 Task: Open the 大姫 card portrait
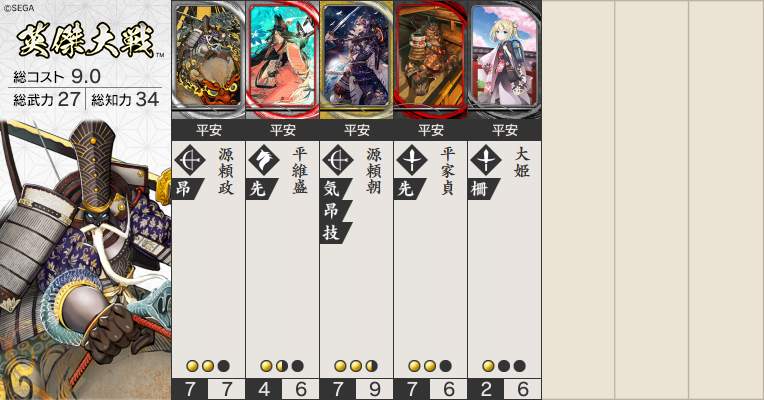pyautogui.click(x=505, y=59)
